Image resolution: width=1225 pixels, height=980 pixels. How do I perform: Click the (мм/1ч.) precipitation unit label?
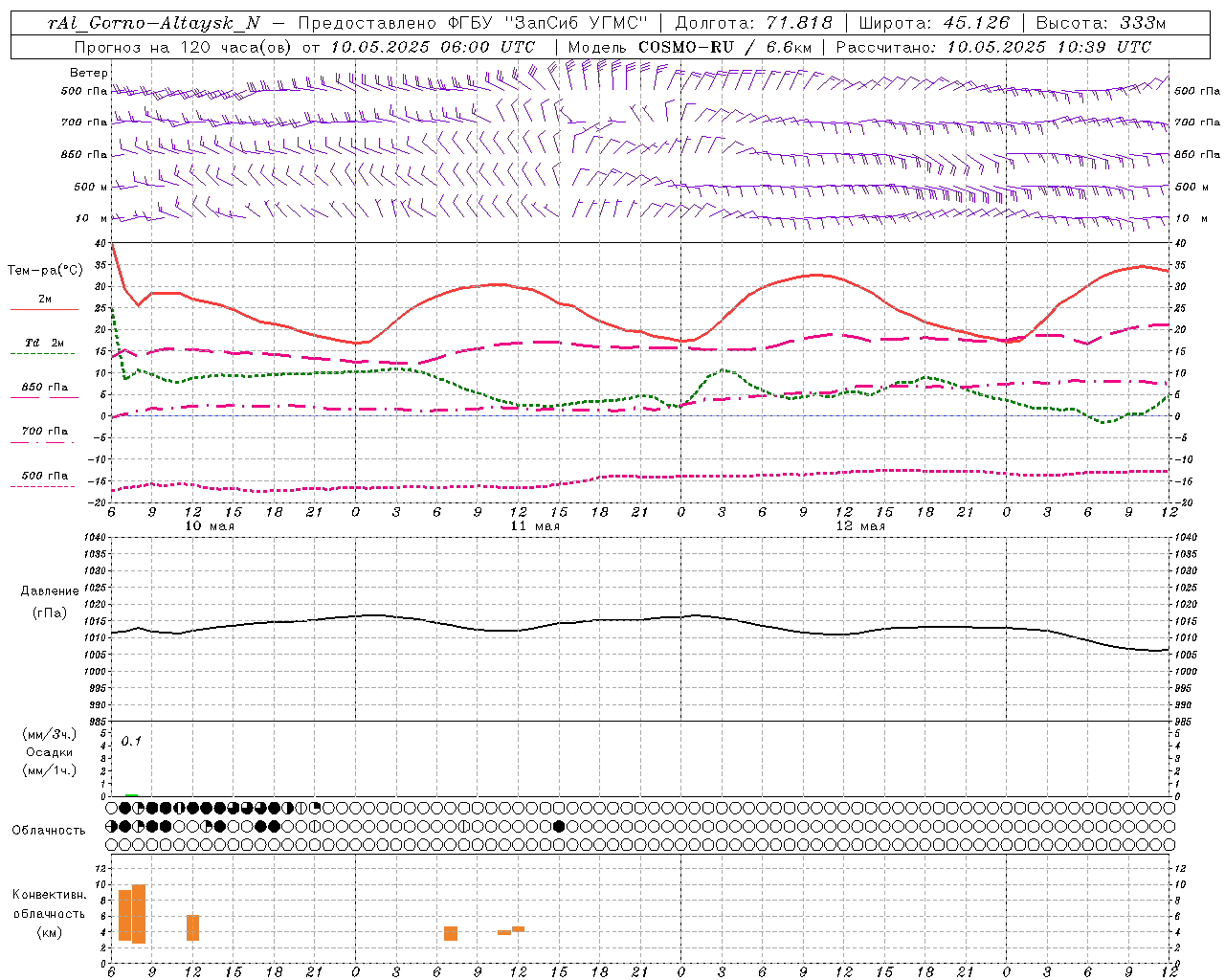(x=49, y=770)
